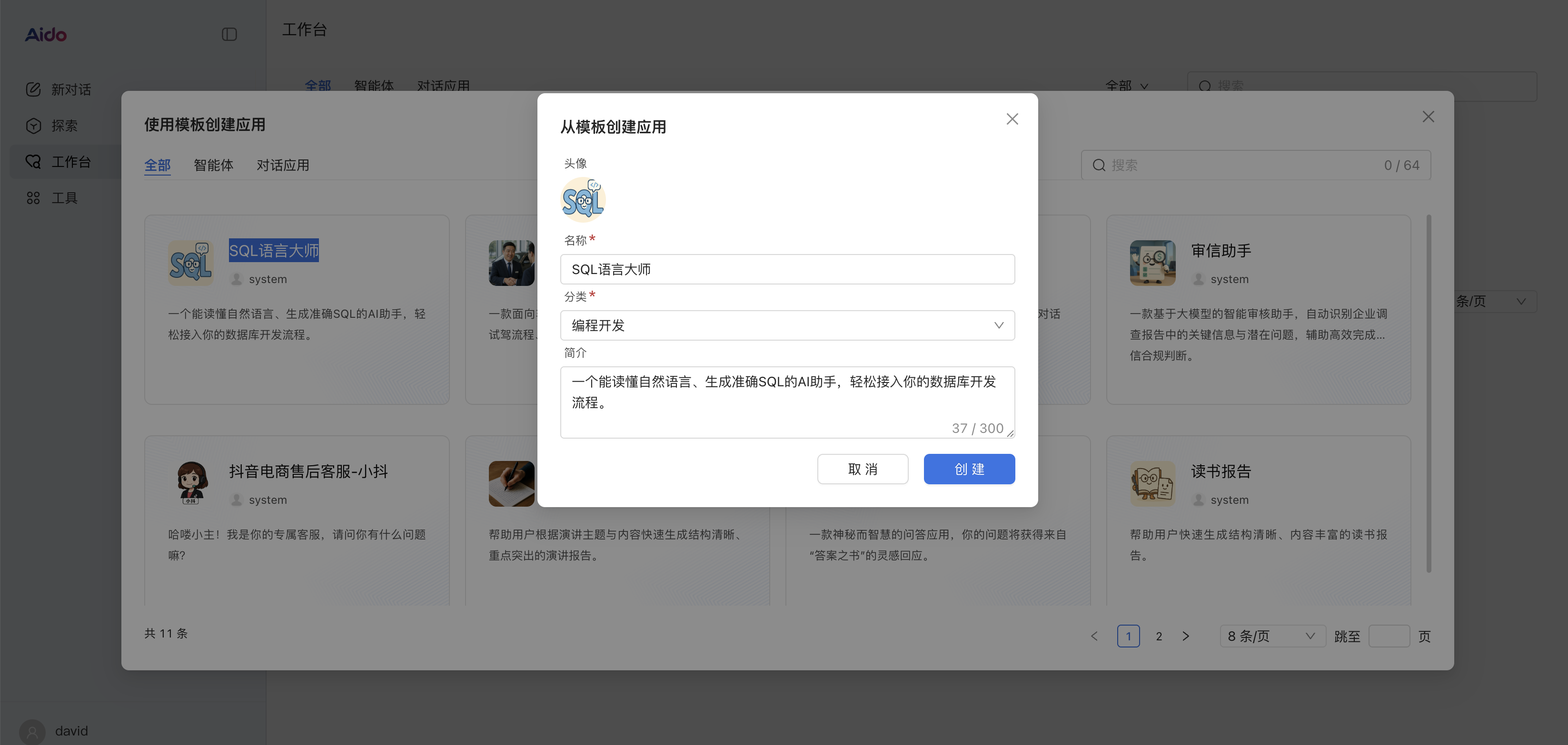Image resolution: width=1568 pixels, height=745 pixels.
Task: Collapse the sidebar with the panel icon
Action: (x=229, y=35)
